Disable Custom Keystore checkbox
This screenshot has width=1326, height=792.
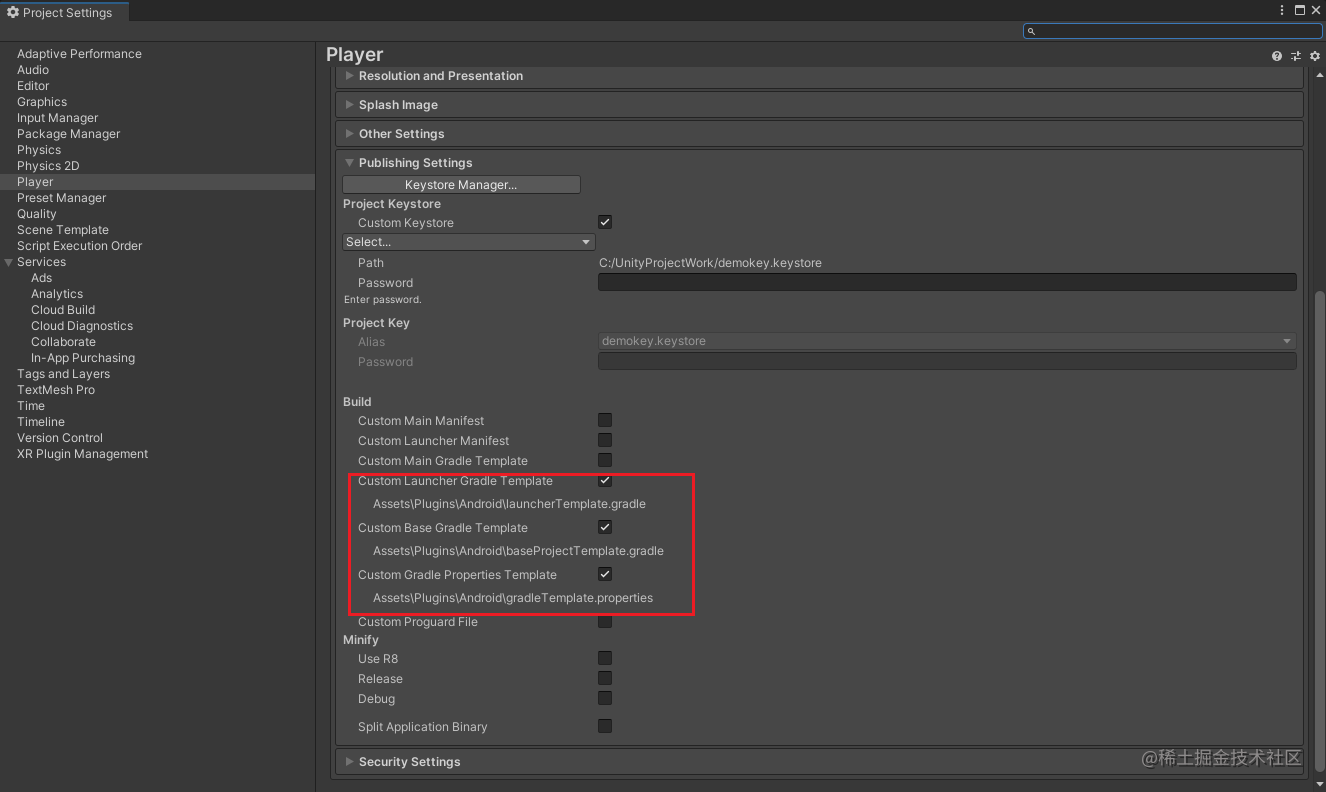pos(605,222)
